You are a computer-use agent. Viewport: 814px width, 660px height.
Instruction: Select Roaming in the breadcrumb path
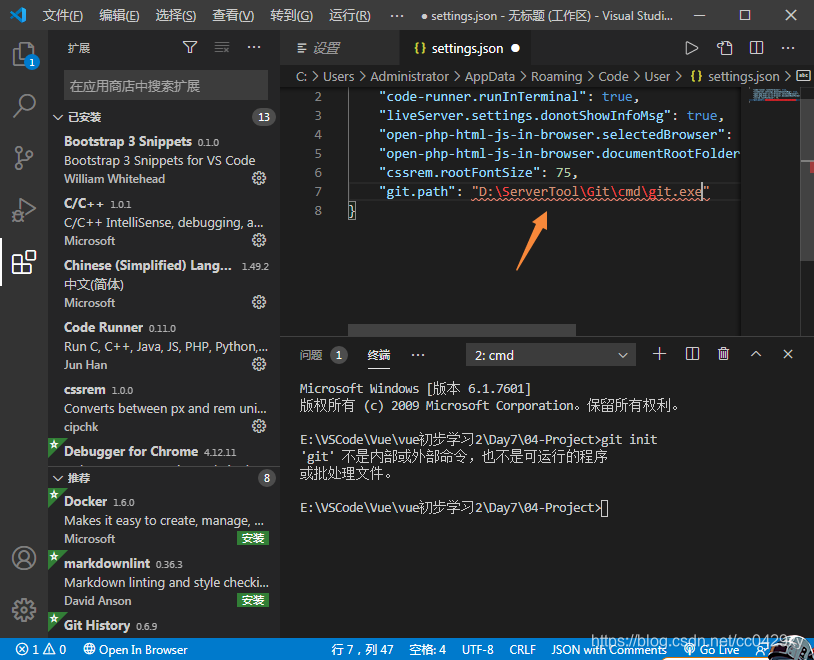point(556,76)
